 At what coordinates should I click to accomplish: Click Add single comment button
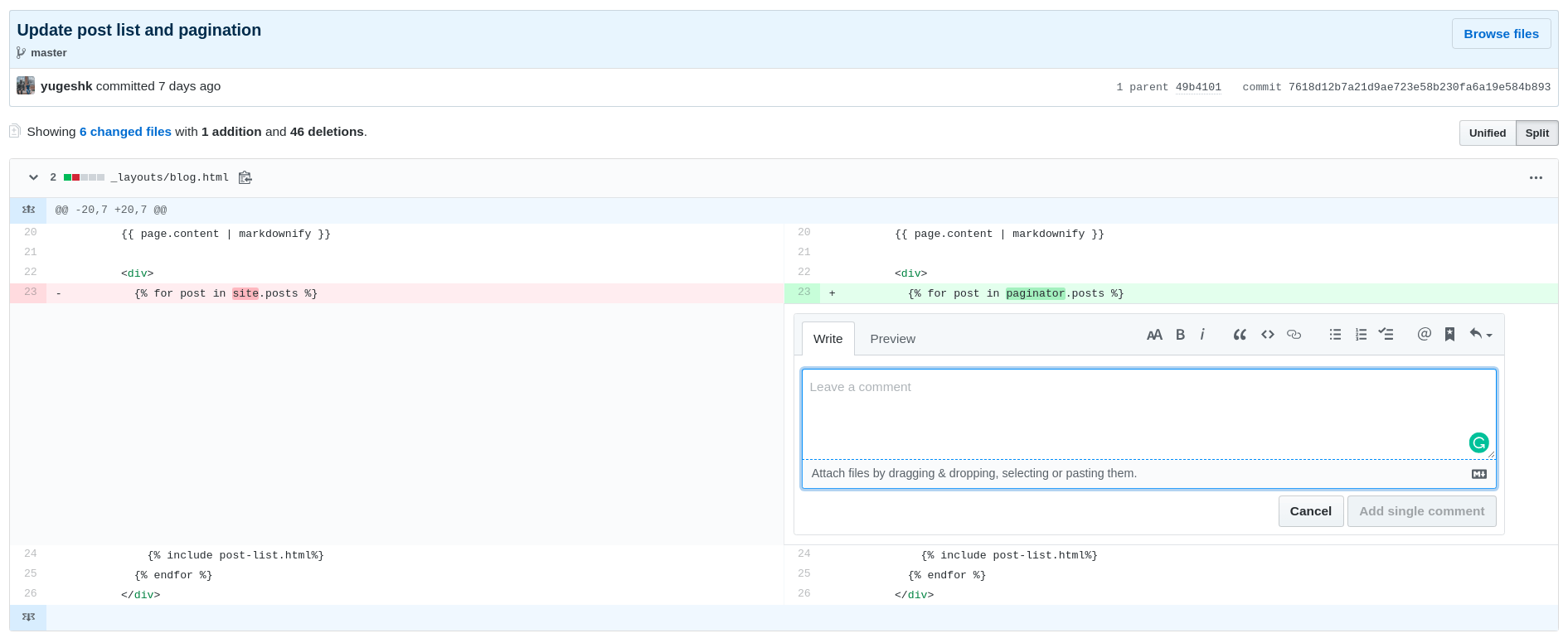pos(1422,511)
